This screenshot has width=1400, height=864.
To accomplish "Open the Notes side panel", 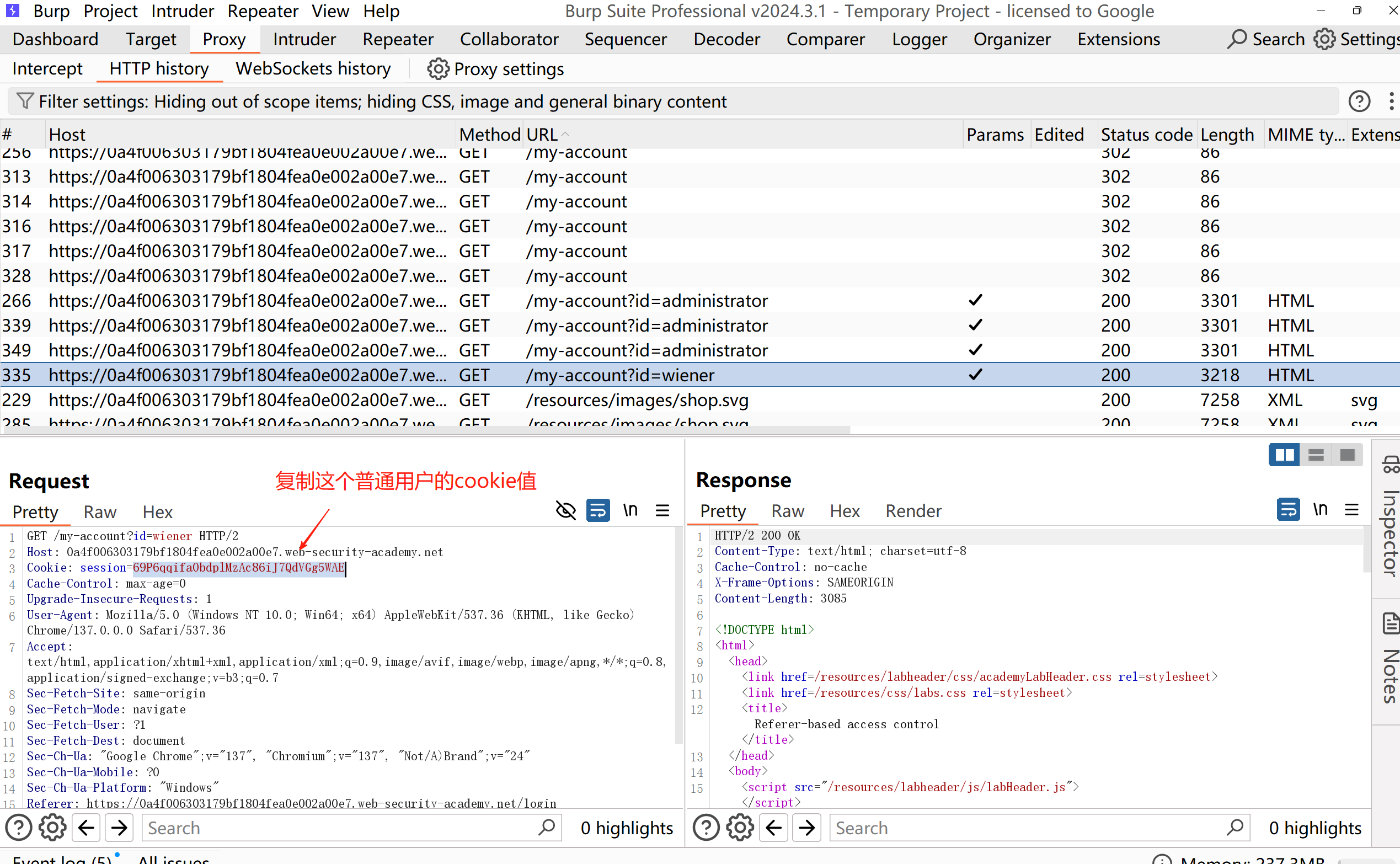I will click(1390, 658).
